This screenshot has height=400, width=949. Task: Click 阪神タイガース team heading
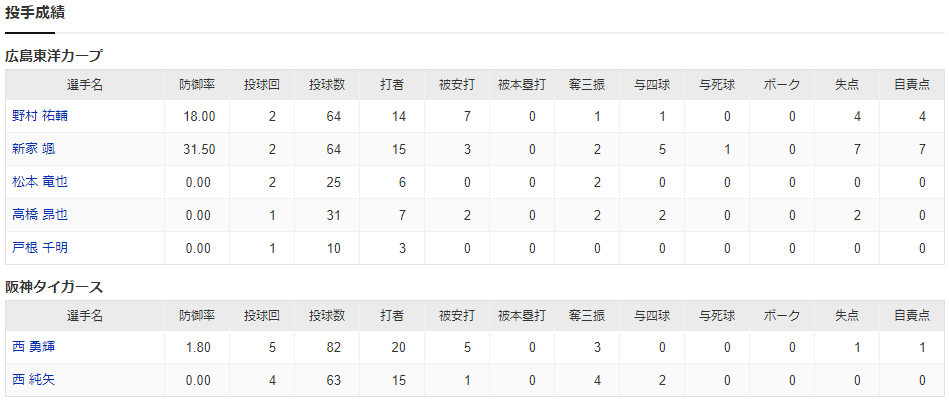tap(54, 286)
